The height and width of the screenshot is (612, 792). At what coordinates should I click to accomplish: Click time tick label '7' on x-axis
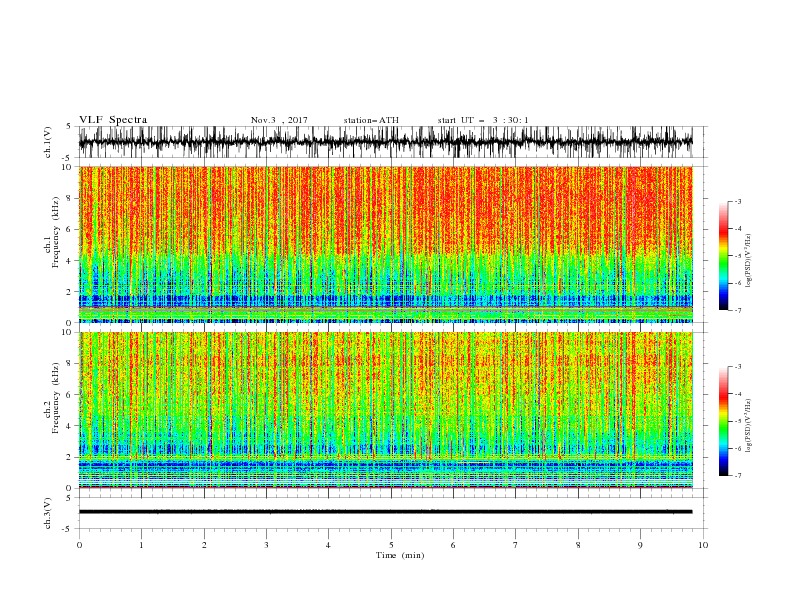coord(516,545)
